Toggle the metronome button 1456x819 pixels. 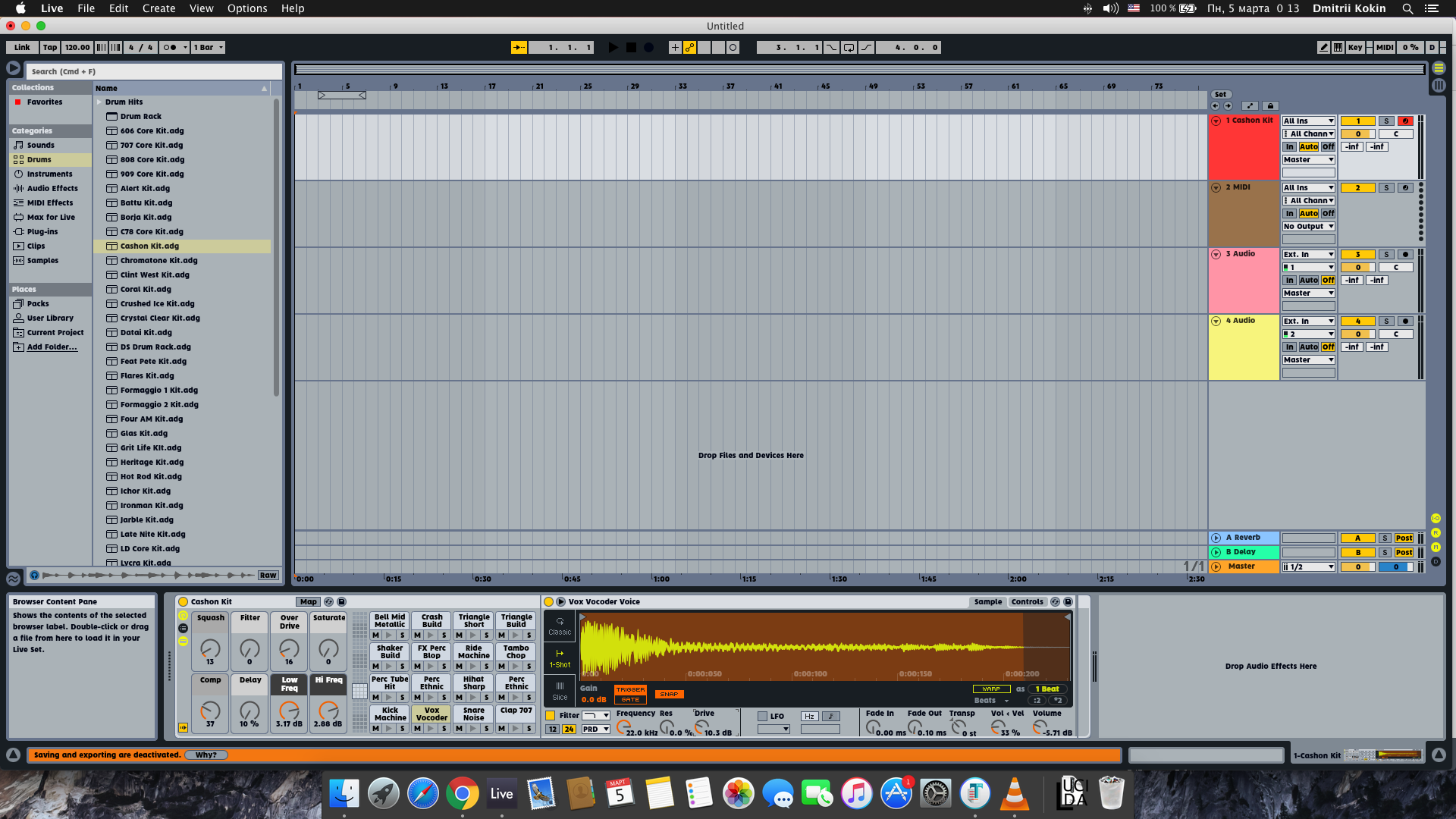[173, 47]
